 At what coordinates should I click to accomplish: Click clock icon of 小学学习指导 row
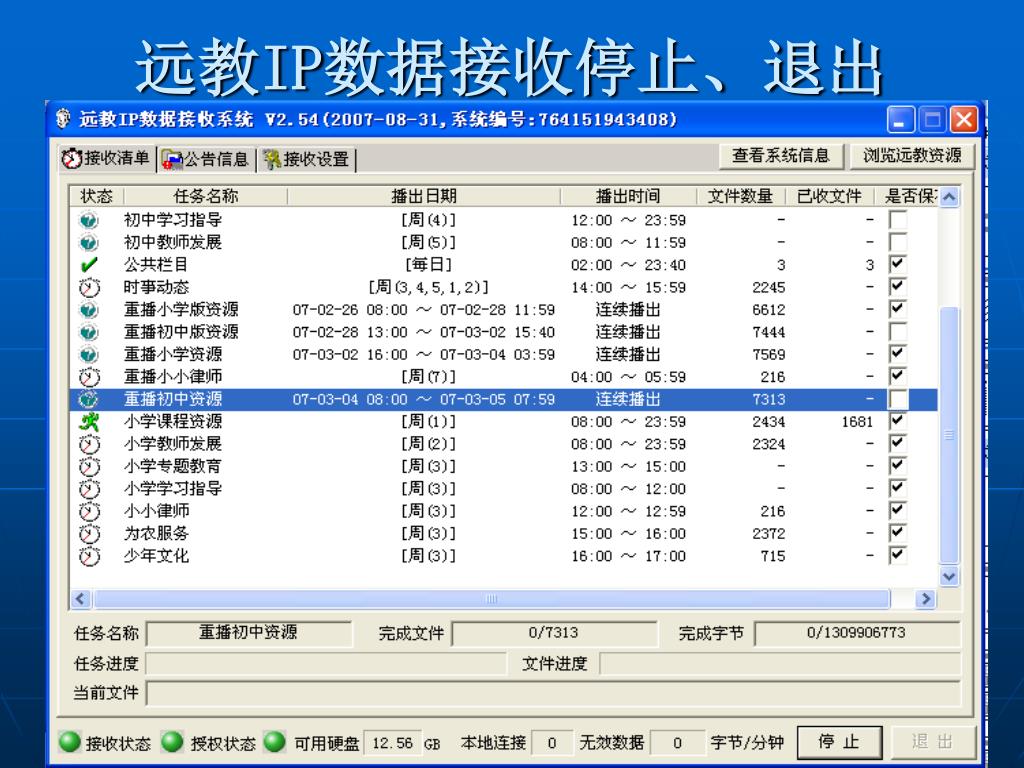click(x=89, y=488)
